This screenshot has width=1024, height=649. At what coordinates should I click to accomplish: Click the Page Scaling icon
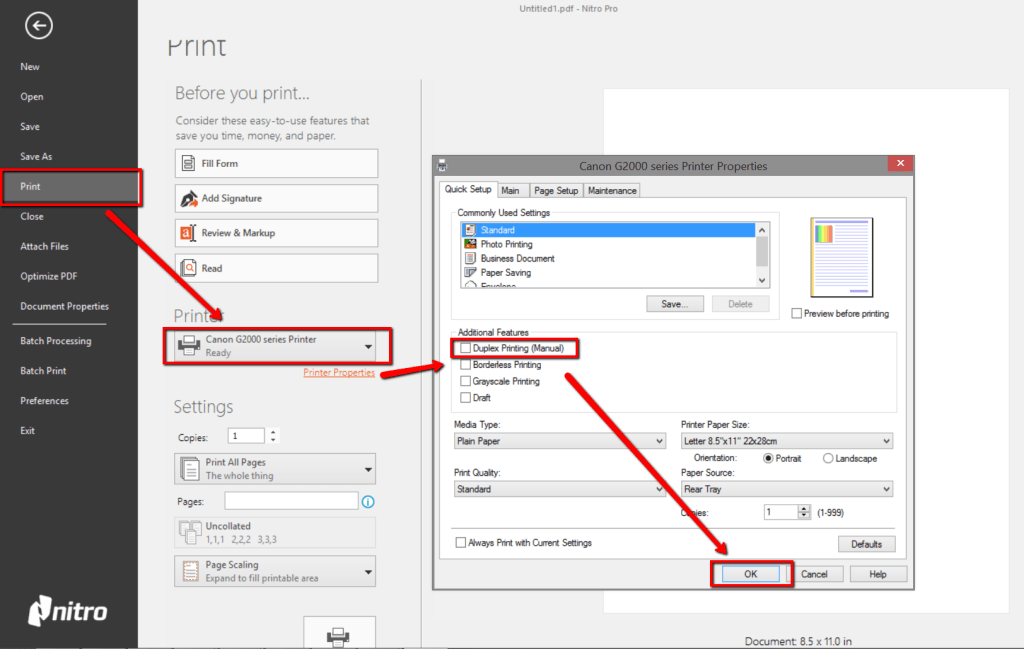(x=190, y=571)
